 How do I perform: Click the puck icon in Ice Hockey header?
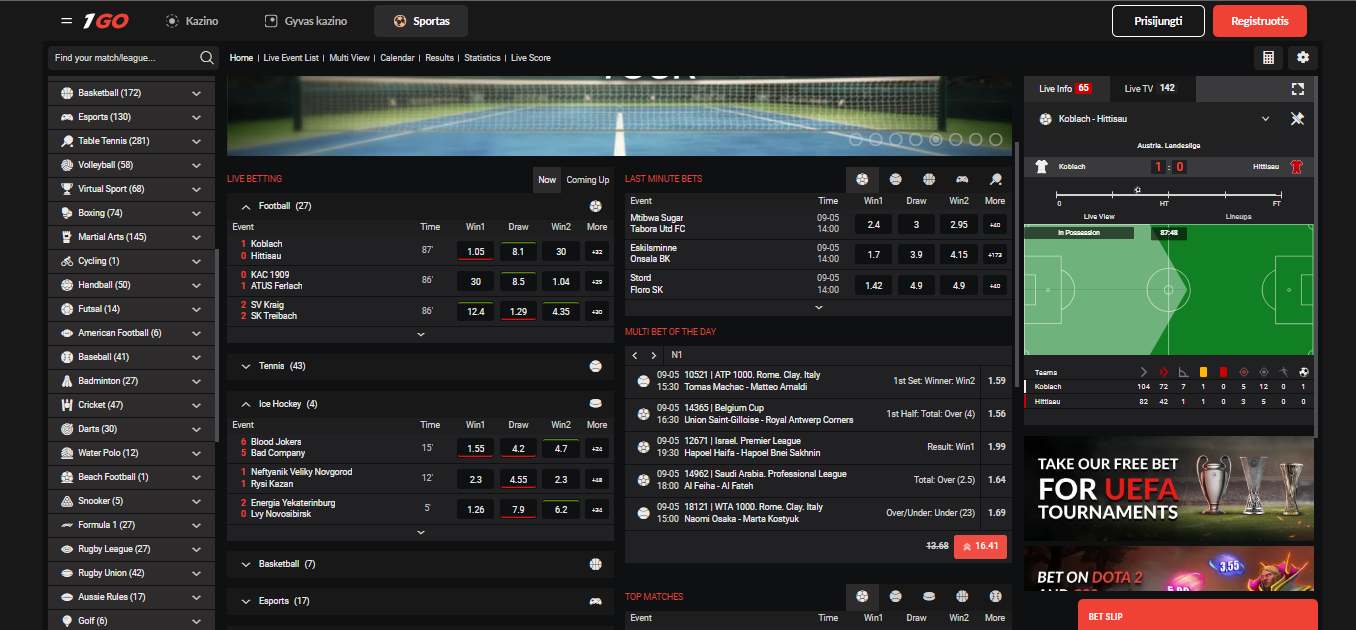click(596, 404)
